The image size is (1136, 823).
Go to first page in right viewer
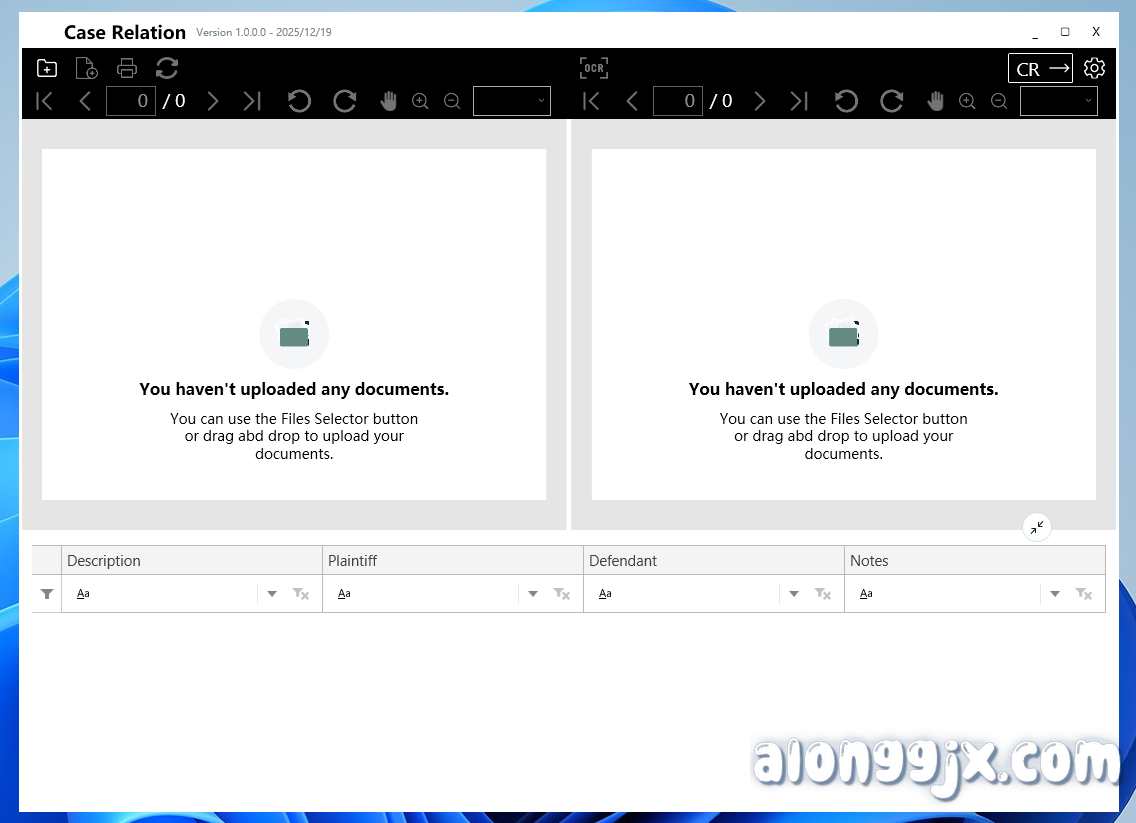(x=591, y=101)
